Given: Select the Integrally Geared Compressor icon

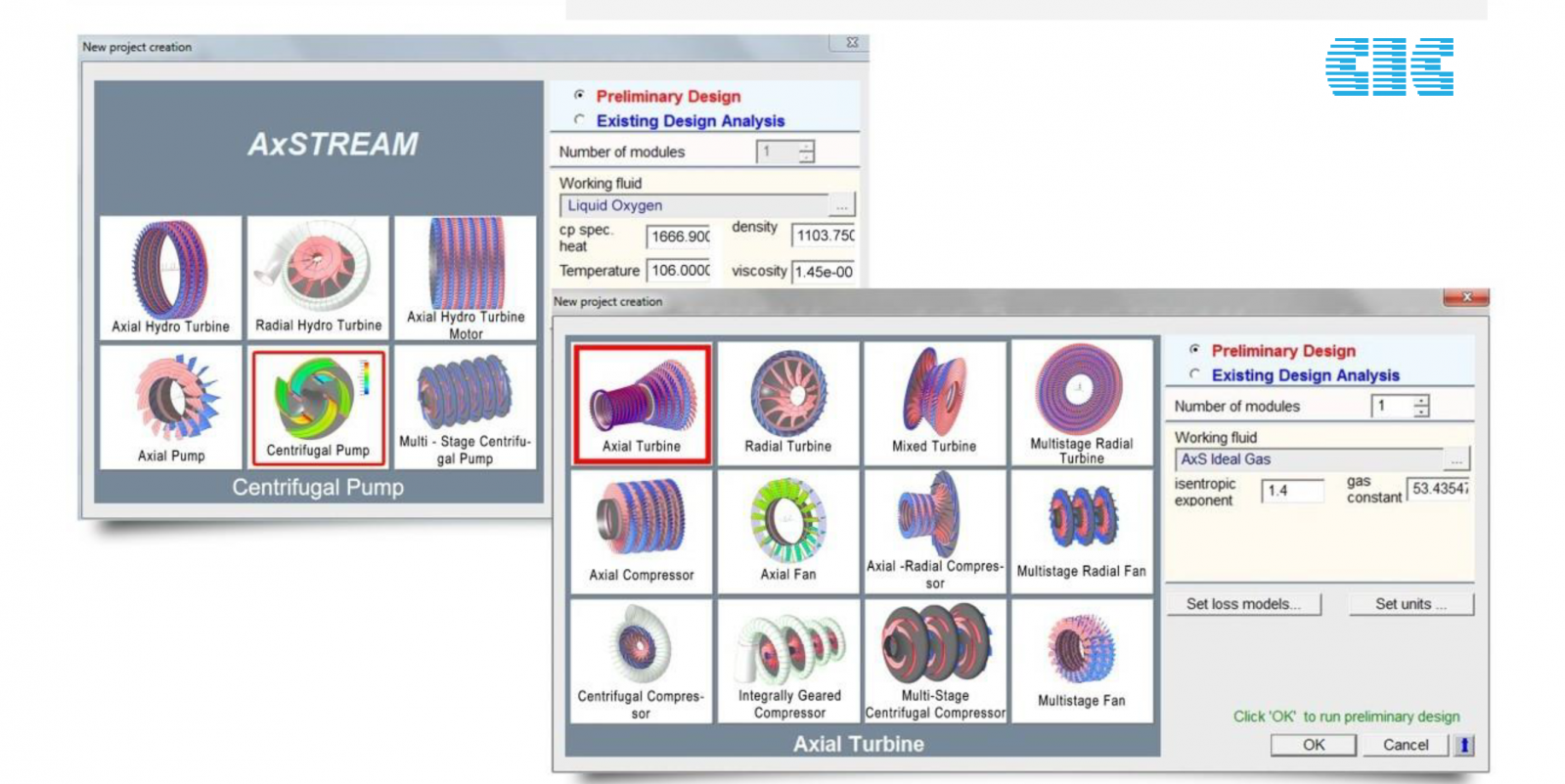Looking at the screenshot, I should click(x=788, y=661).
